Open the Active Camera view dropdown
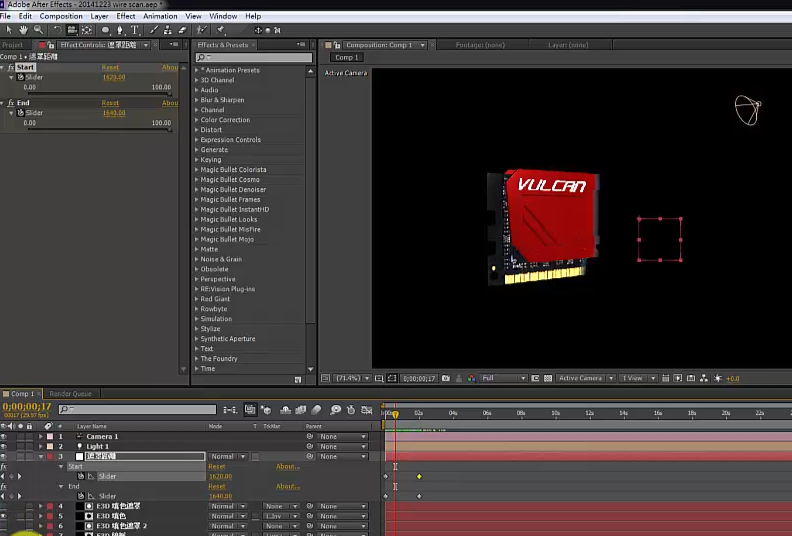Viewport: 792px width, 536px height. coord(585,378)
